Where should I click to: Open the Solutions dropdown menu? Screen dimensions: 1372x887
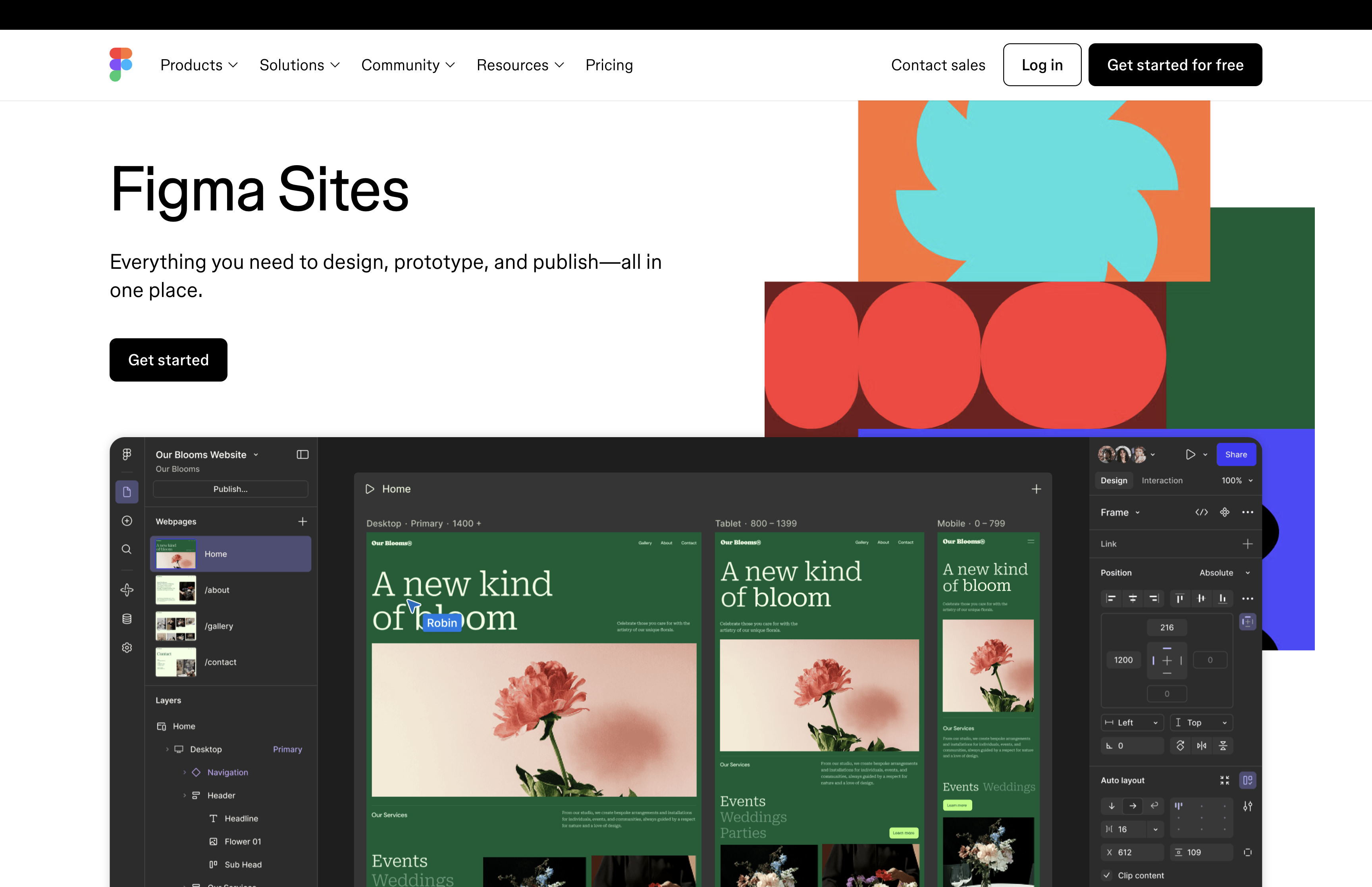[x=299, y=65]
